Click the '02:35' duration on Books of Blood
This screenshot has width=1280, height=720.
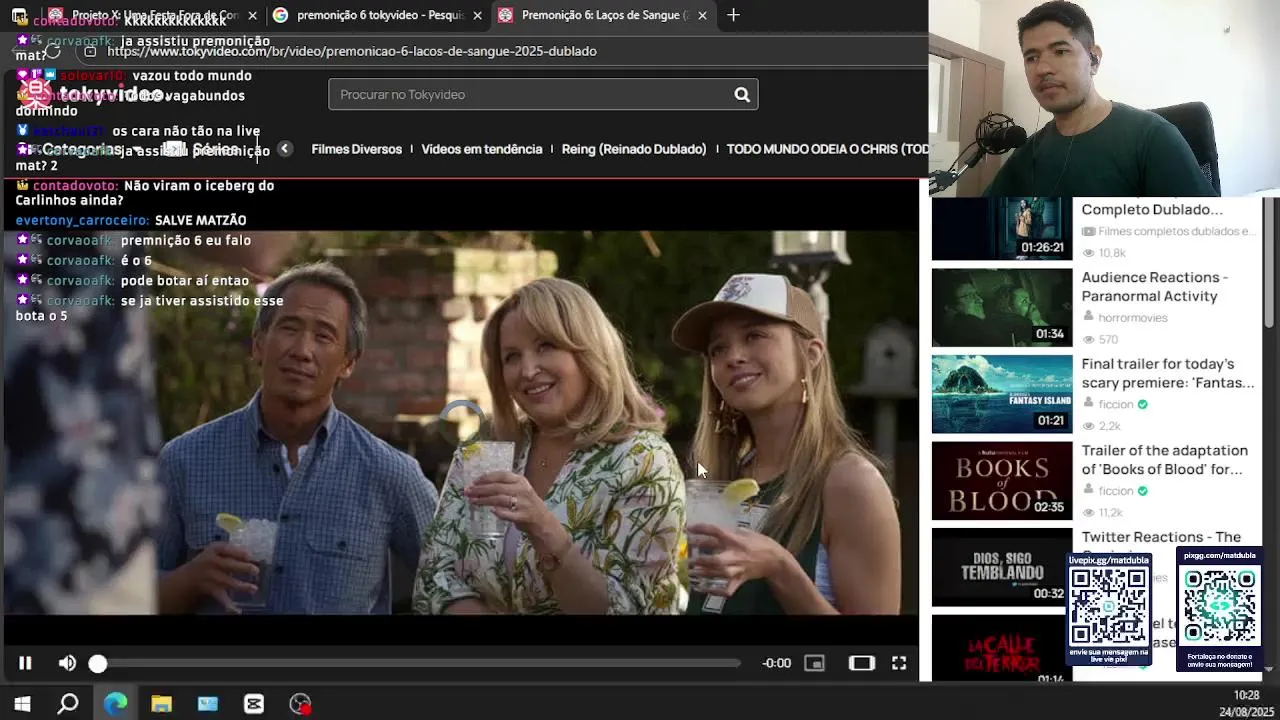[x=1049, y=507]
